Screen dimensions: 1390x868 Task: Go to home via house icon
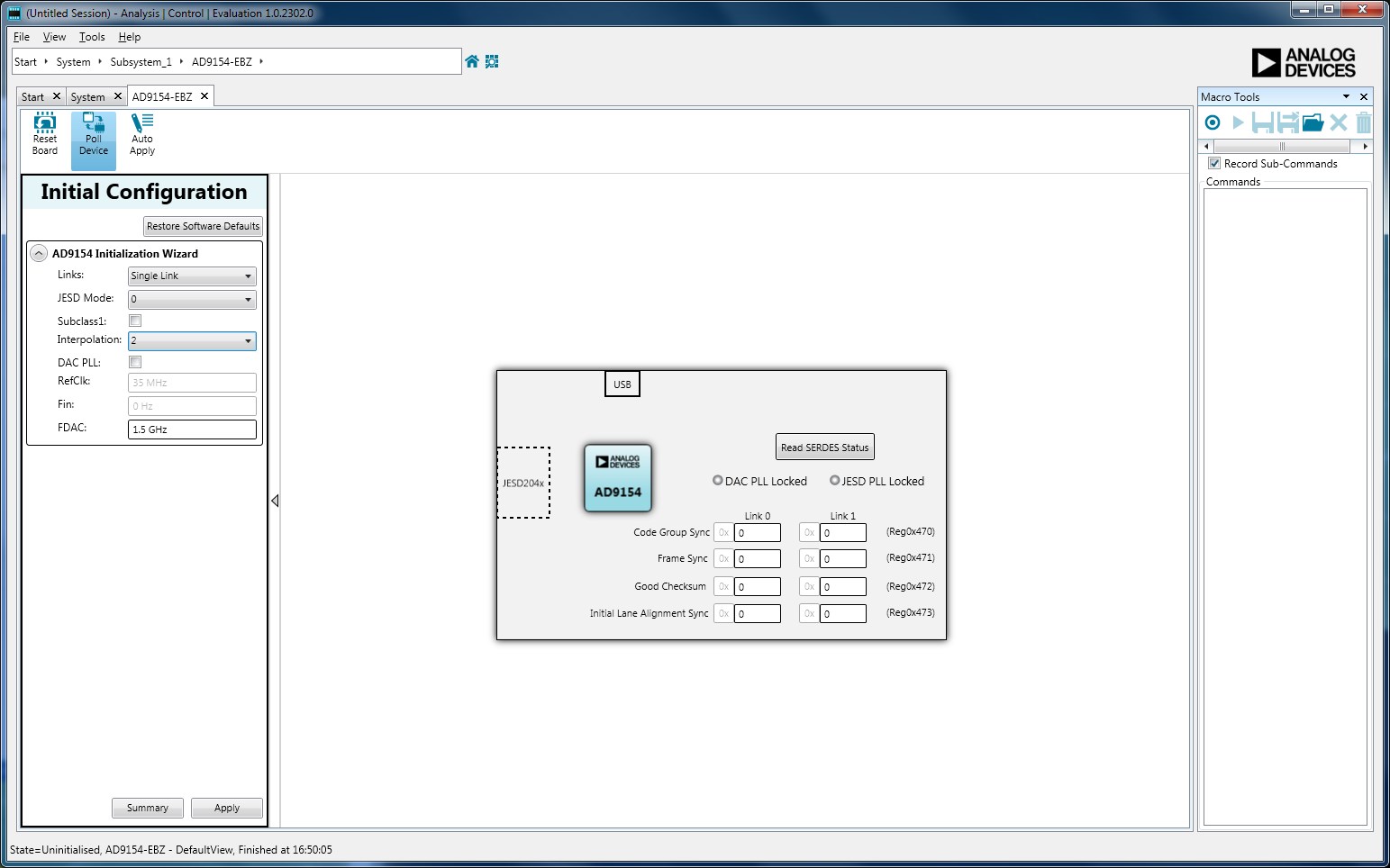coord(472,61)
